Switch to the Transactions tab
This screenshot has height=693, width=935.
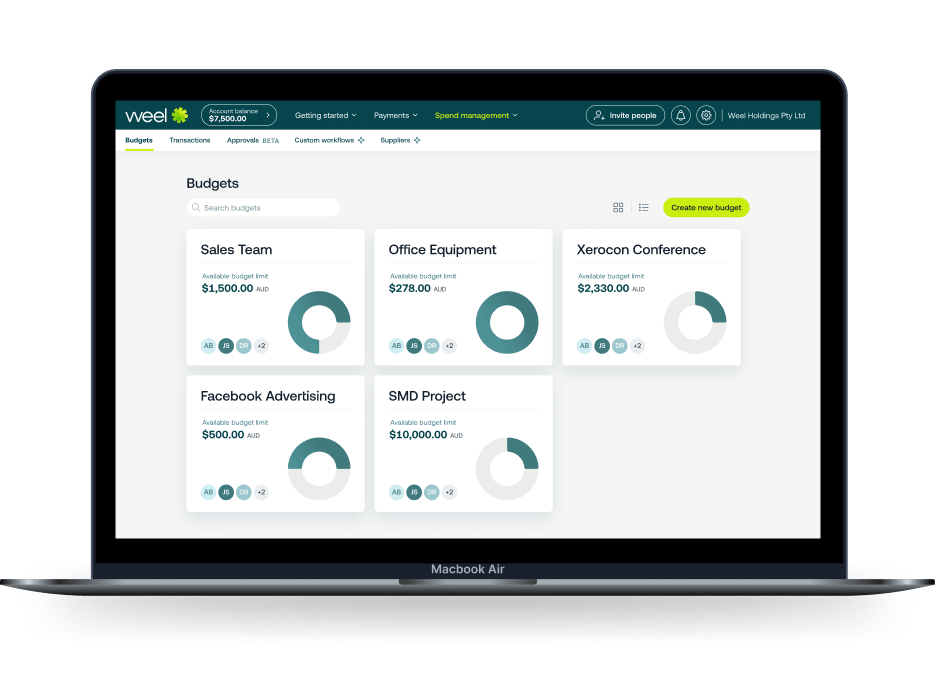[190, 140]
